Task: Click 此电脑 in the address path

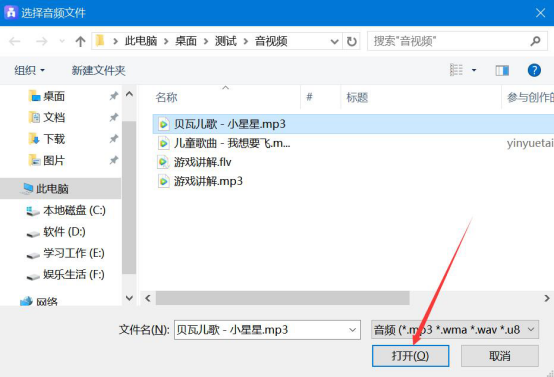Action: click(x=141, y=41)
